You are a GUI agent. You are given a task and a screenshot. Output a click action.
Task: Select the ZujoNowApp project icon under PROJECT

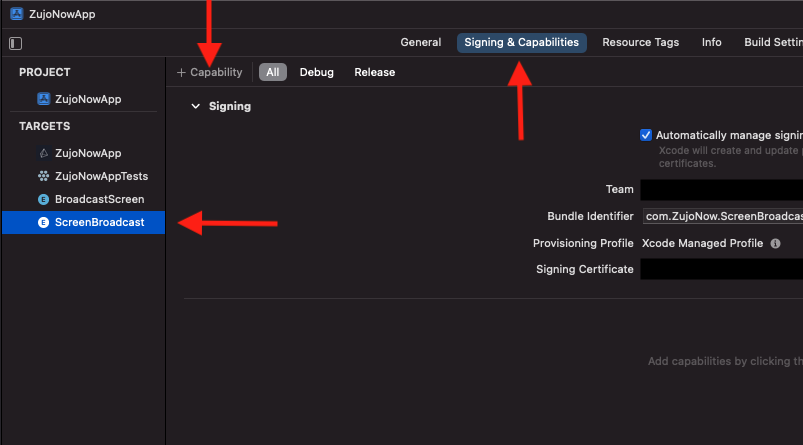tap(44, 99)
